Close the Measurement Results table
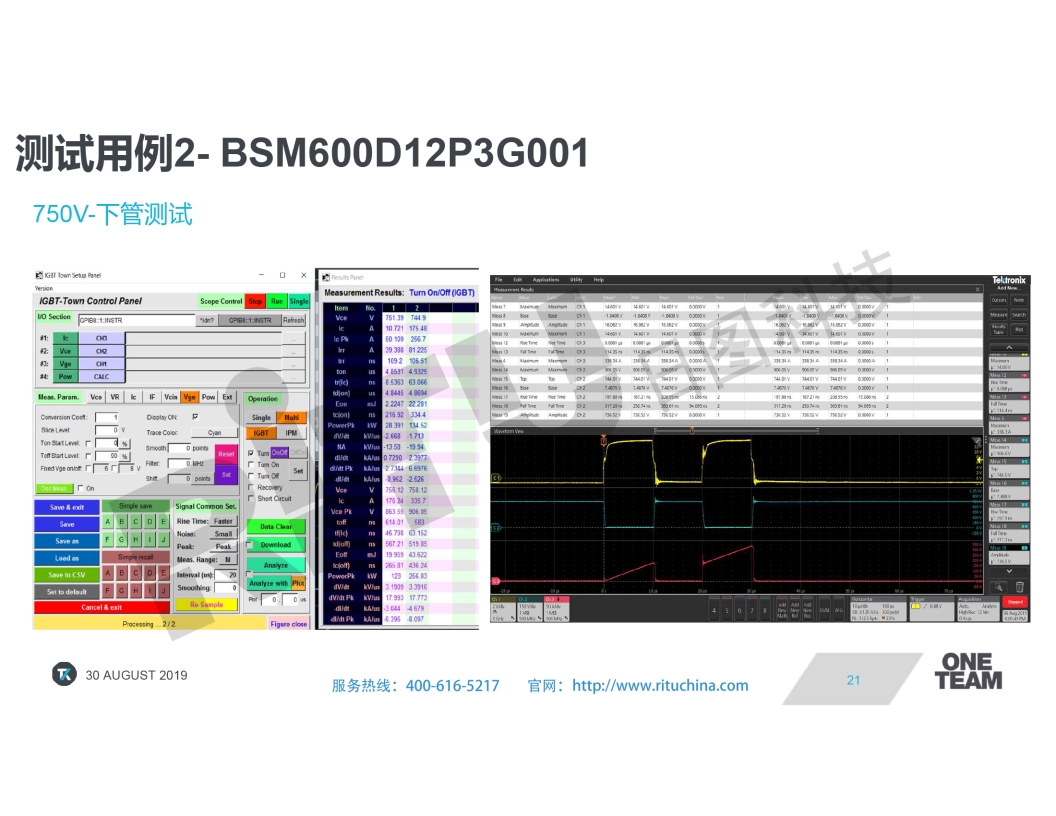The height and width of the screenshot is (816, 1056). point(977,289)
